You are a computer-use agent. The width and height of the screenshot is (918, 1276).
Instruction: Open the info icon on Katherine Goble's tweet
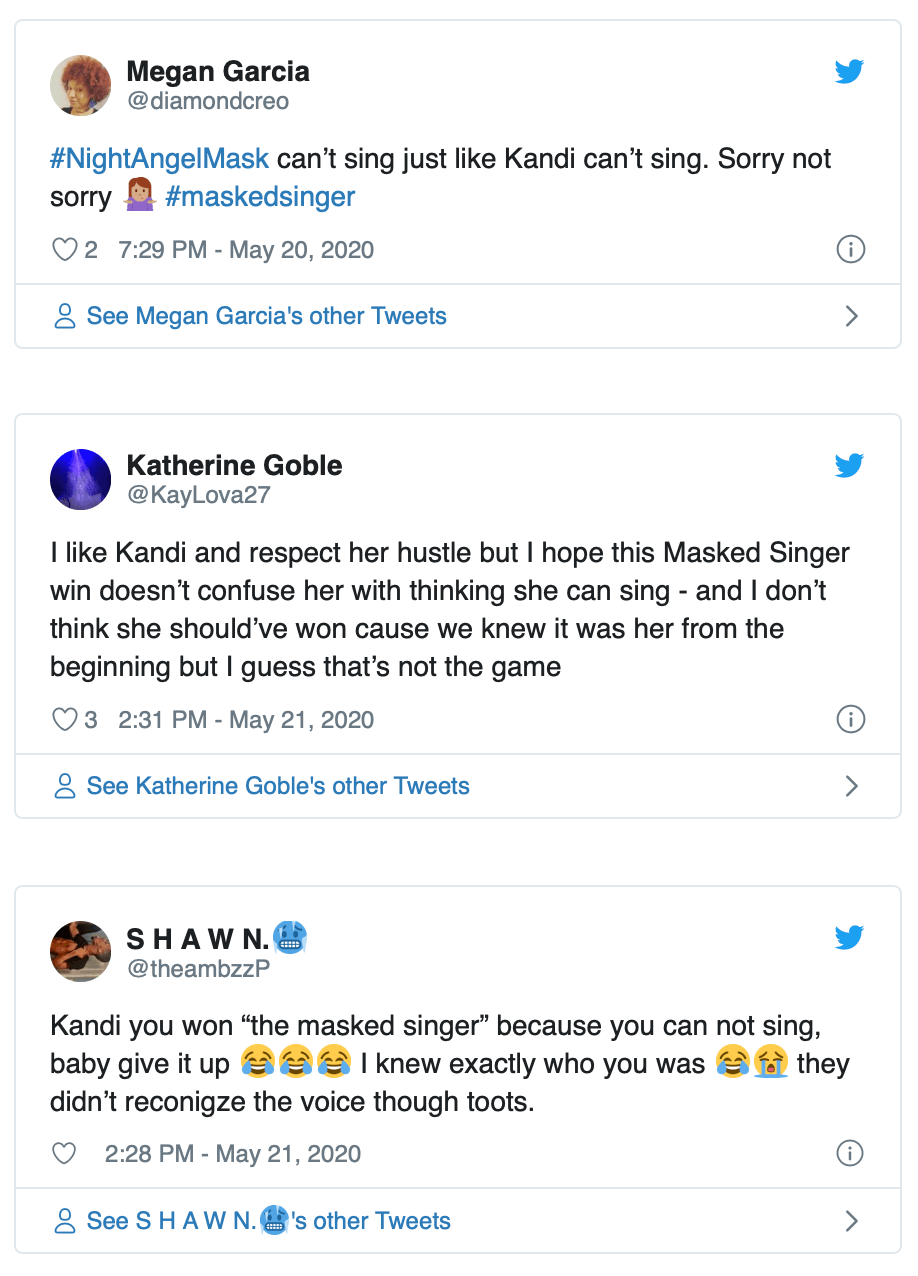[x=850, y=719]
